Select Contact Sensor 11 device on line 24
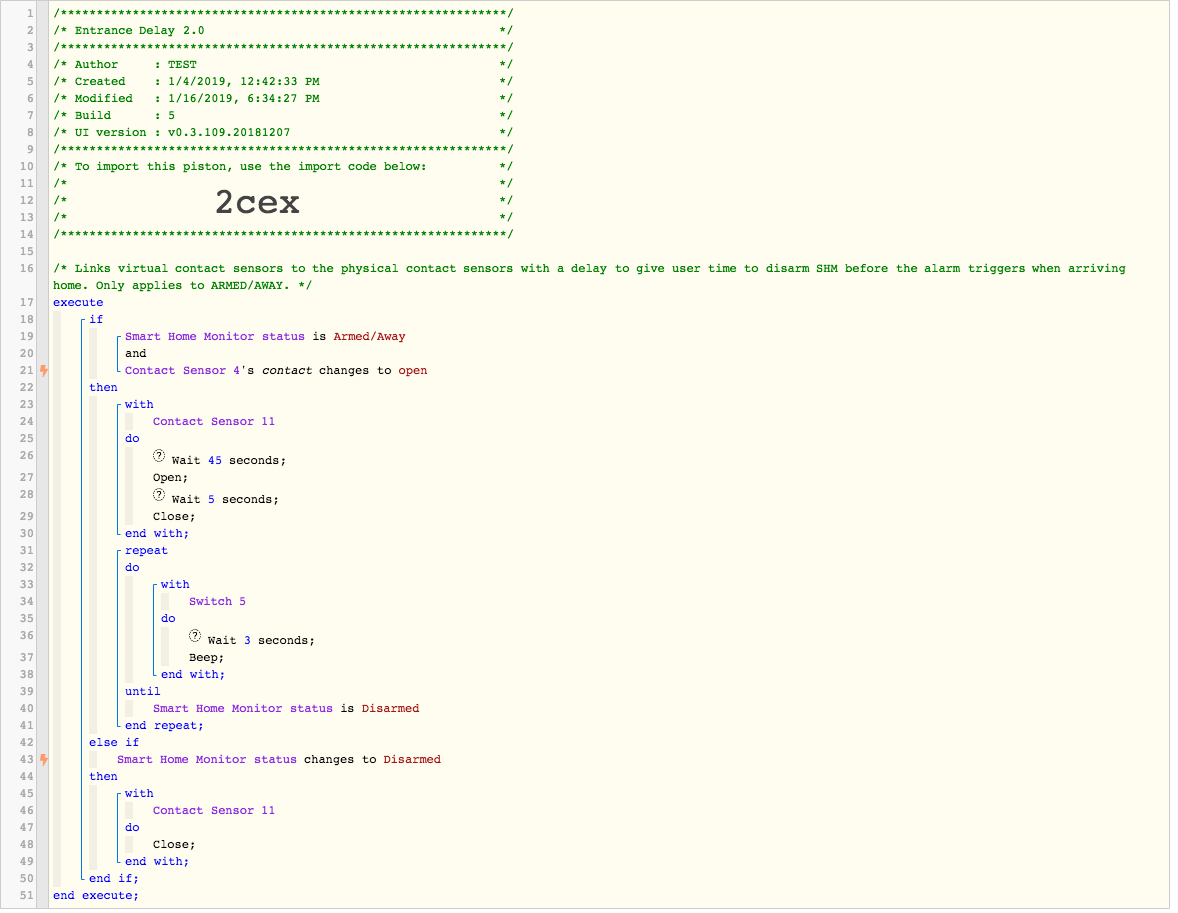The height and width of the screenshot is (913, 1178). pyautogui.click(x=214, y=422)
